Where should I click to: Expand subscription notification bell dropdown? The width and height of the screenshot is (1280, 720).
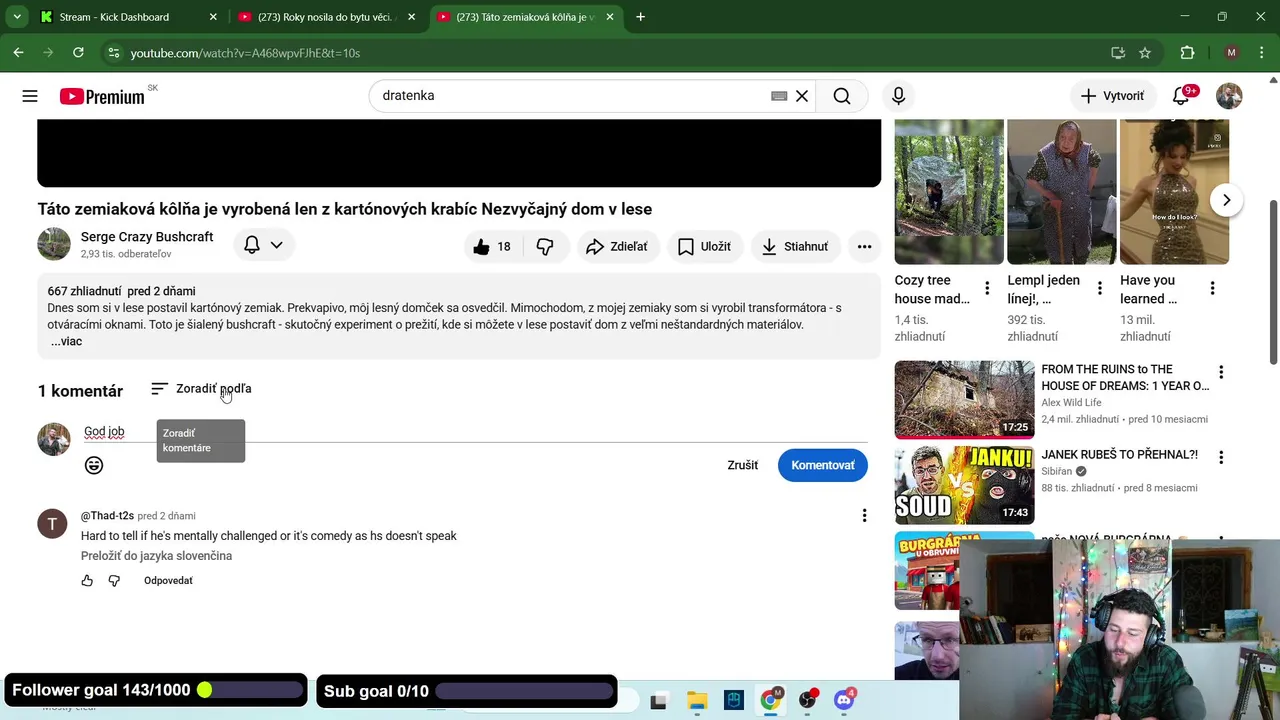click(264, 245)
